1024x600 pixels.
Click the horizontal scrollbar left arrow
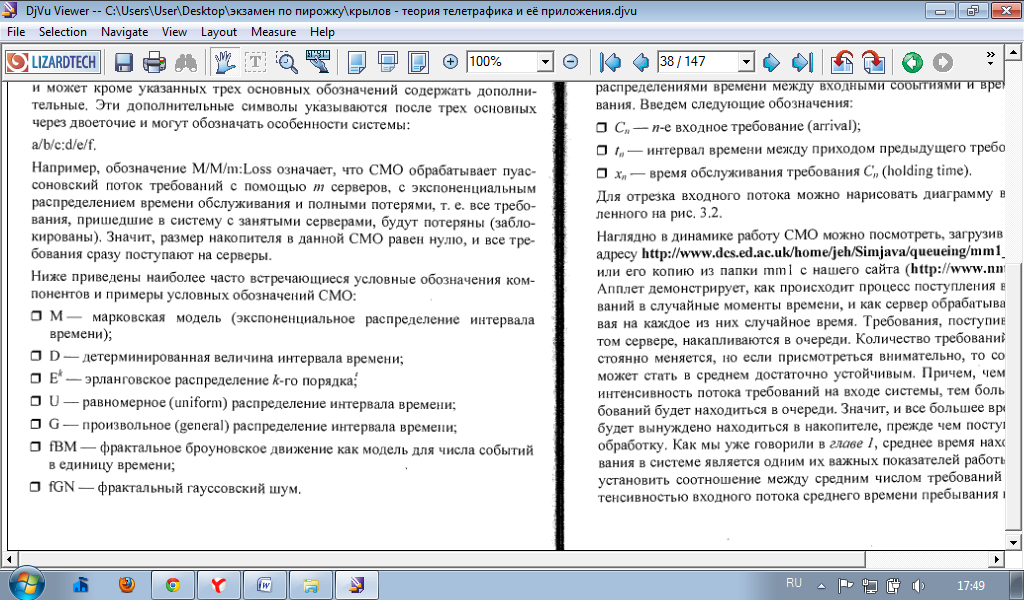click(9, 560)
